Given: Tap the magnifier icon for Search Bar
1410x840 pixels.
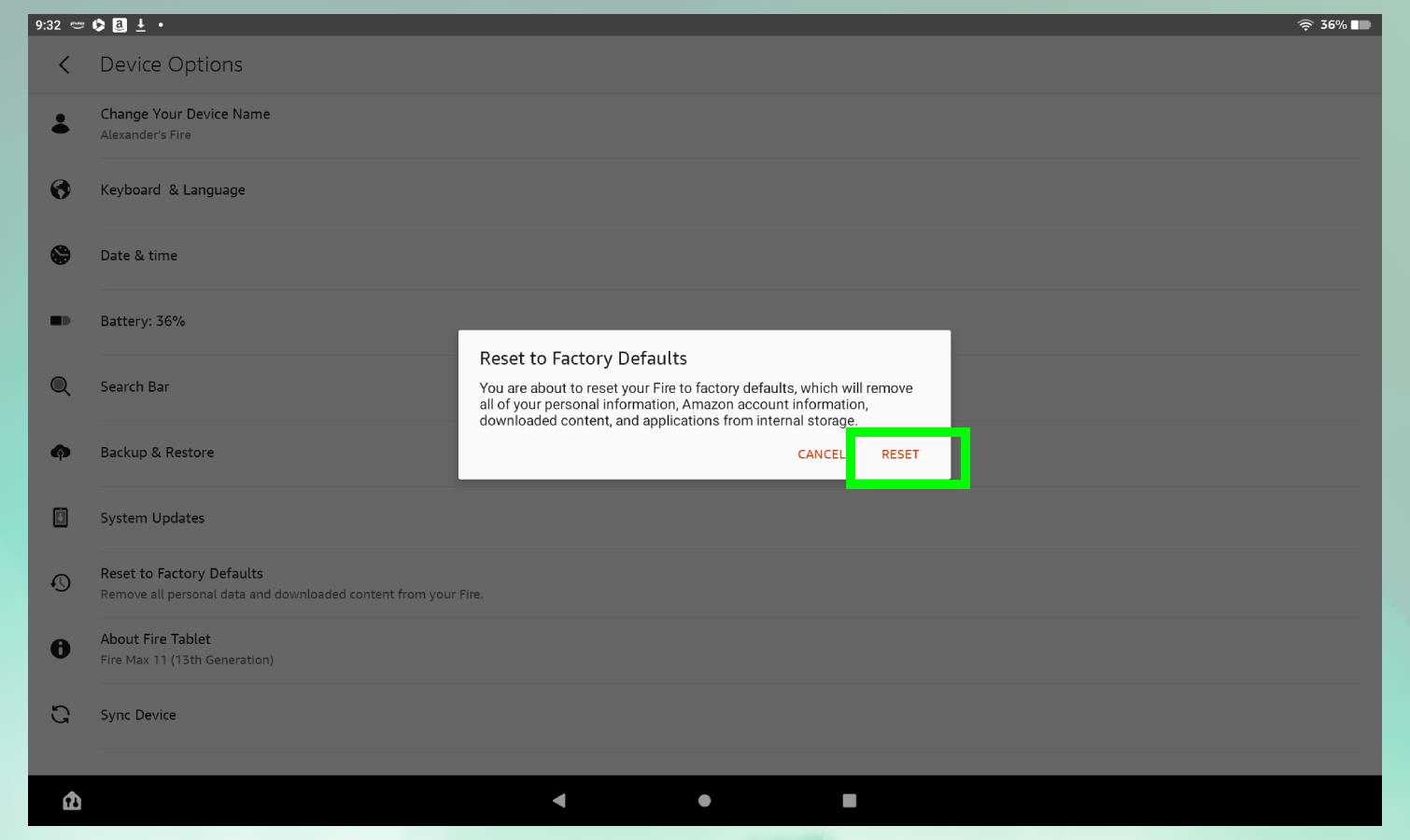Looking at the screenshot, I should pyautogui.click(x=61, y=386).
